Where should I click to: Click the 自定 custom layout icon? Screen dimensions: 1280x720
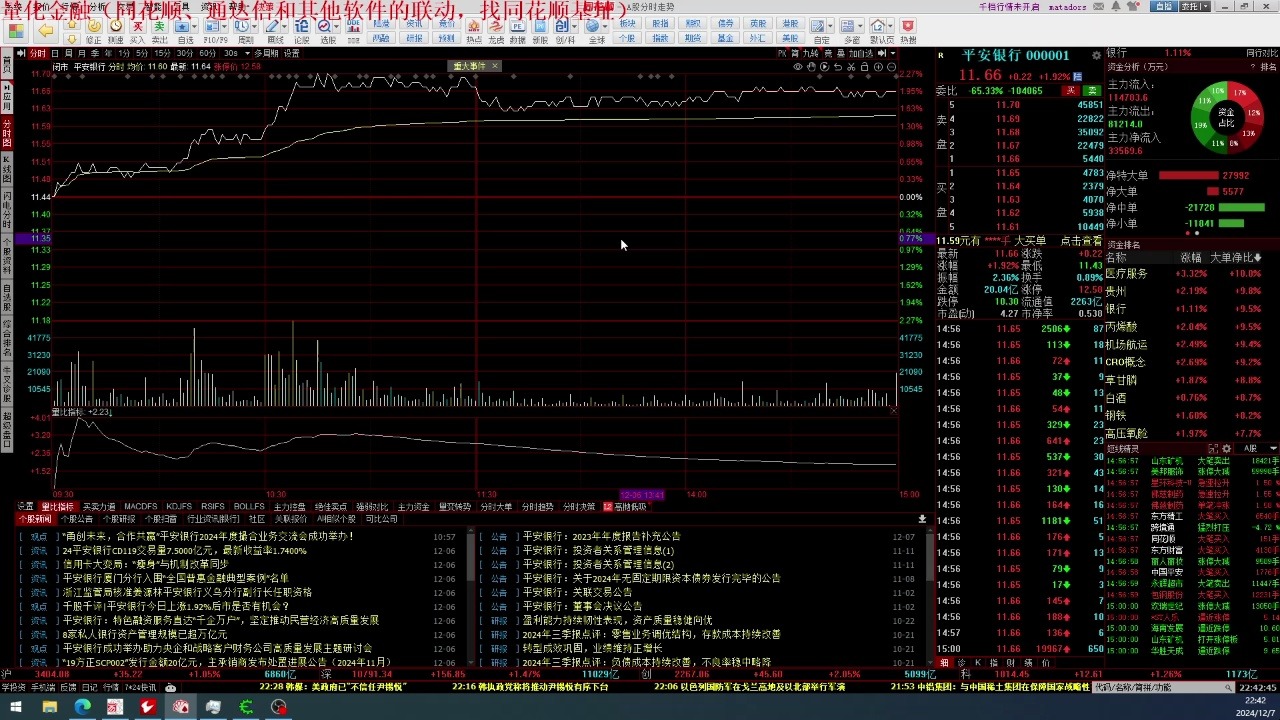click(821, 30)
